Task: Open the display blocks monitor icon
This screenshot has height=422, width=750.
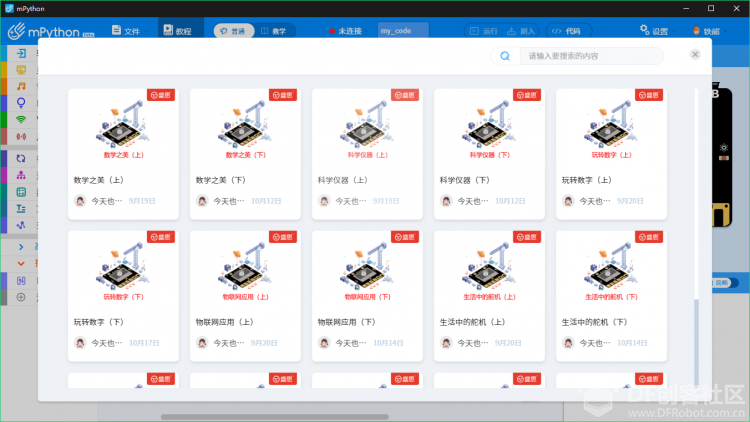Action: tap(21, 70)
